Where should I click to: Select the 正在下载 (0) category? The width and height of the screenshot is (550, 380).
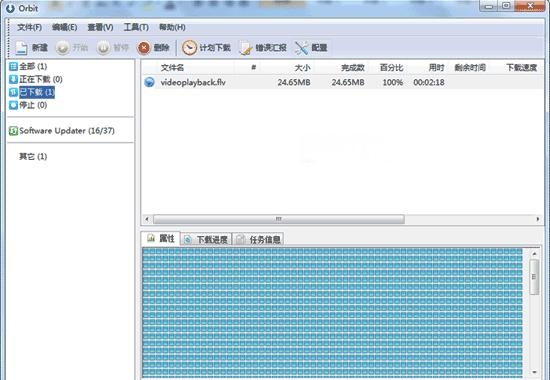pos(36,79)
